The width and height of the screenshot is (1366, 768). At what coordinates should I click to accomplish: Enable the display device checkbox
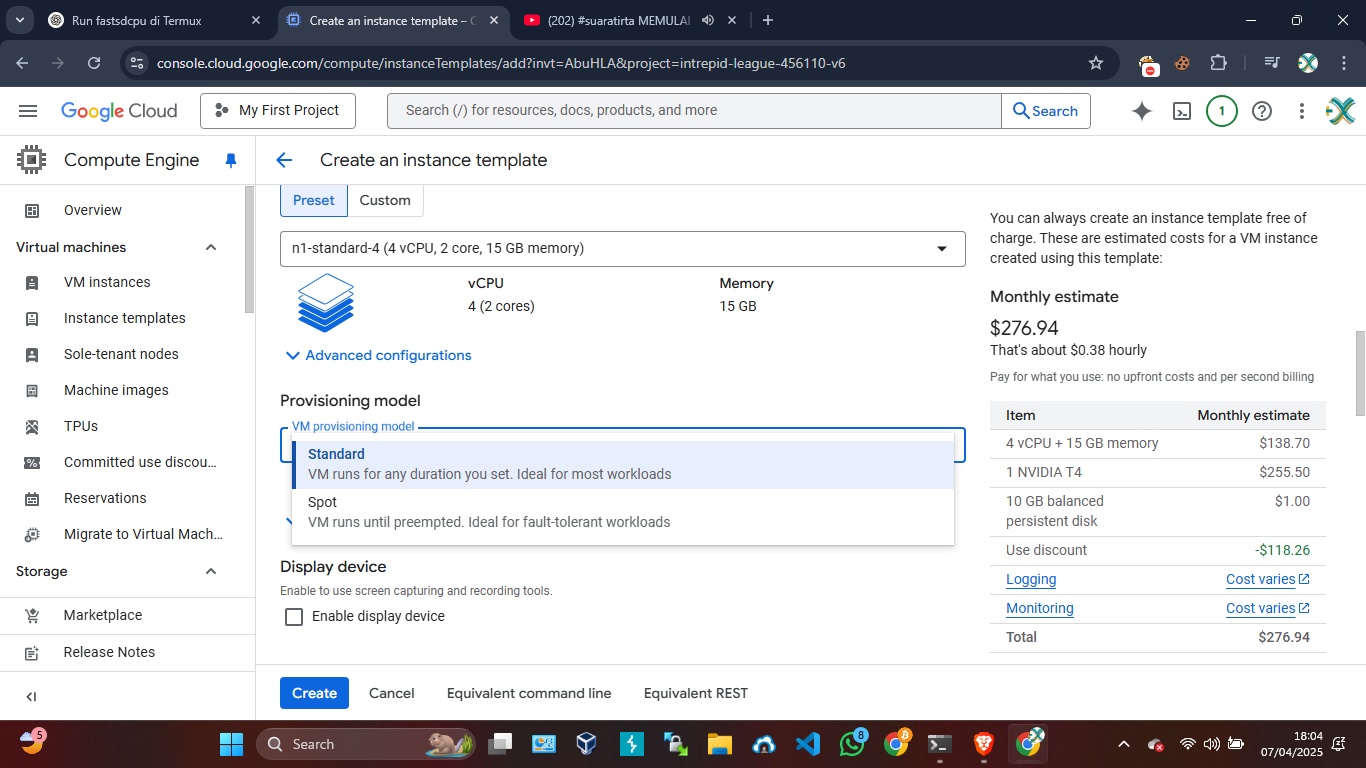tap(294, 617)
